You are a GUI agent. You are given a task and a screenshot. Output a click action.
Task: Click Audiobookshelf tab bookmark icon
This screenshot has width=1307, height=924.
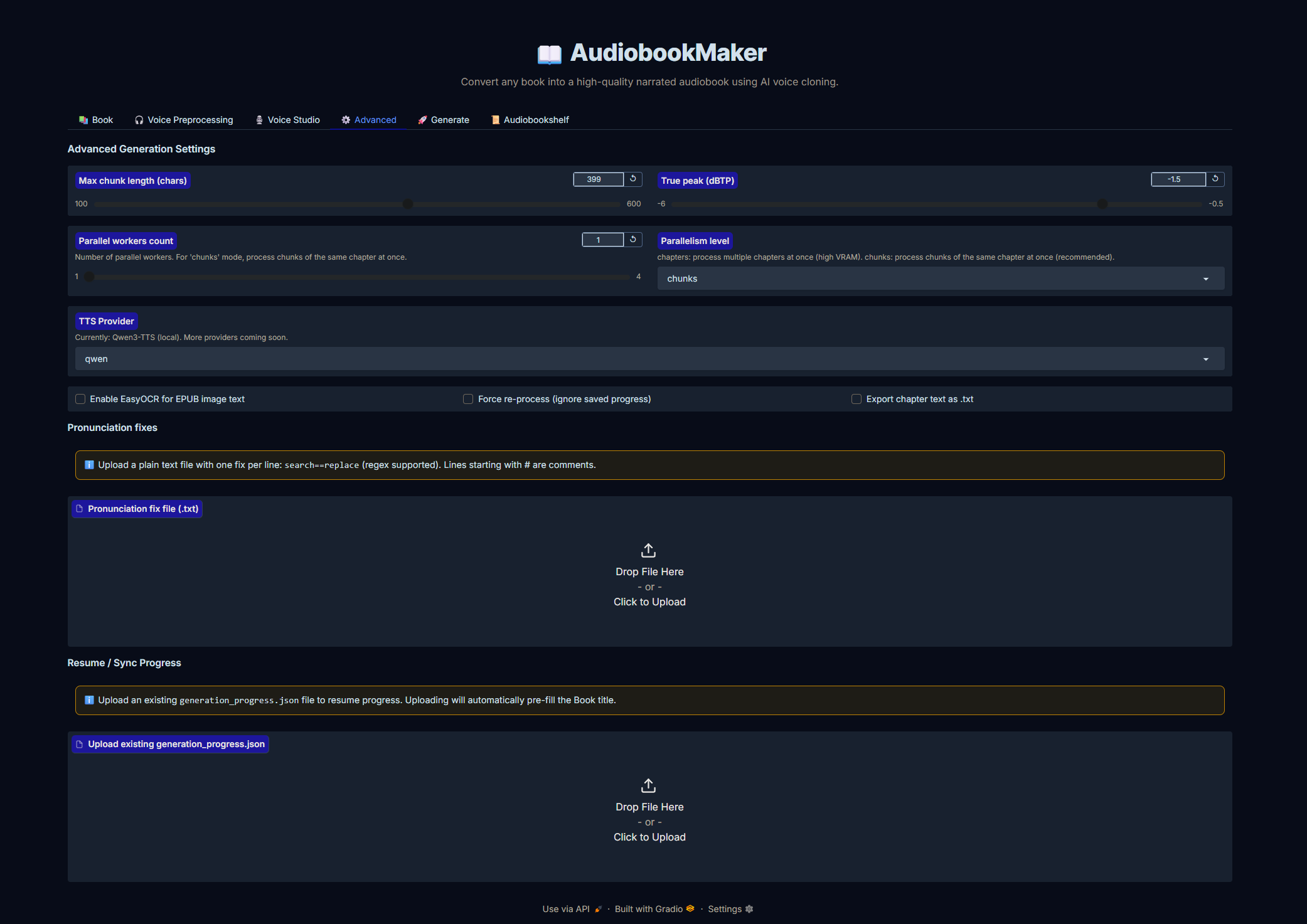[495, 120]
